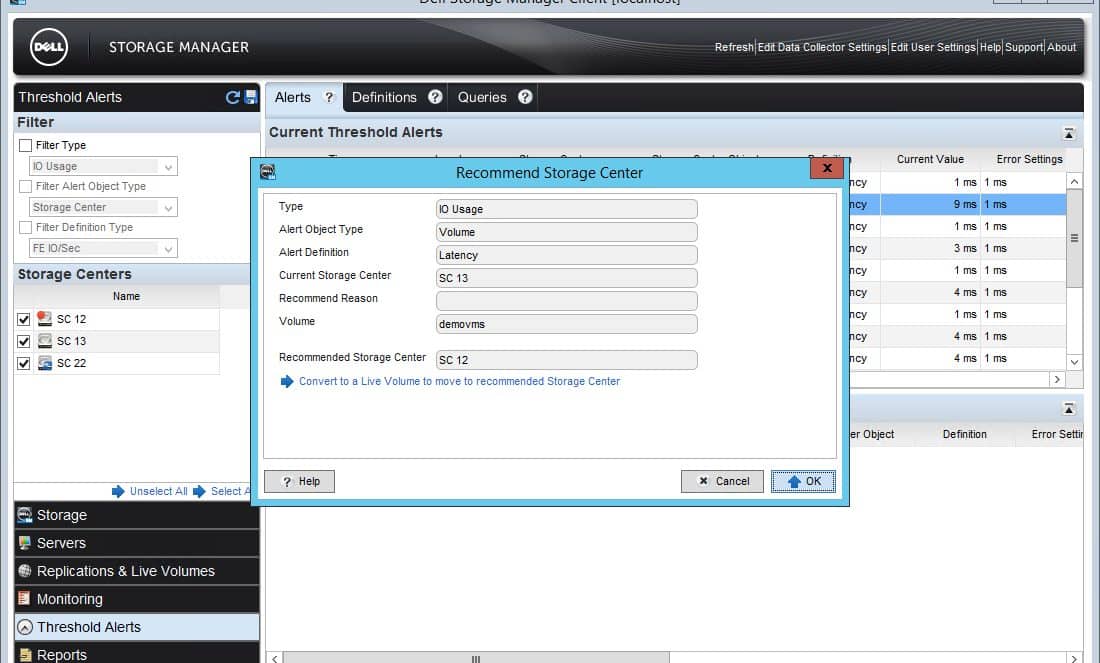Collapse the Current Threshold Alerts section
Screen dimensions: 1100x663
click(x=1068, y=133)
